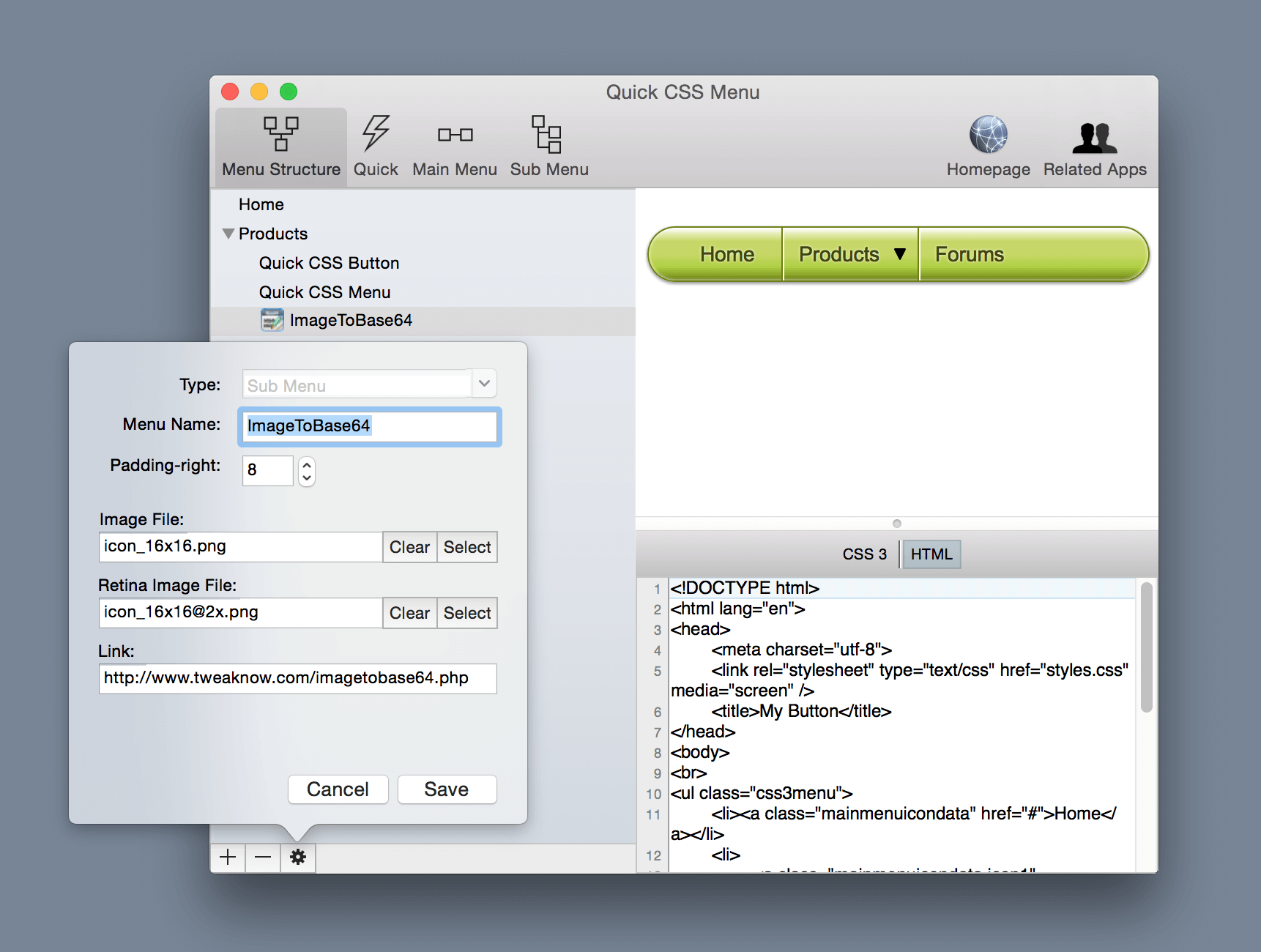Click the Link URL field
Viewport: 1261px width, 952px height.
[298, 678]
